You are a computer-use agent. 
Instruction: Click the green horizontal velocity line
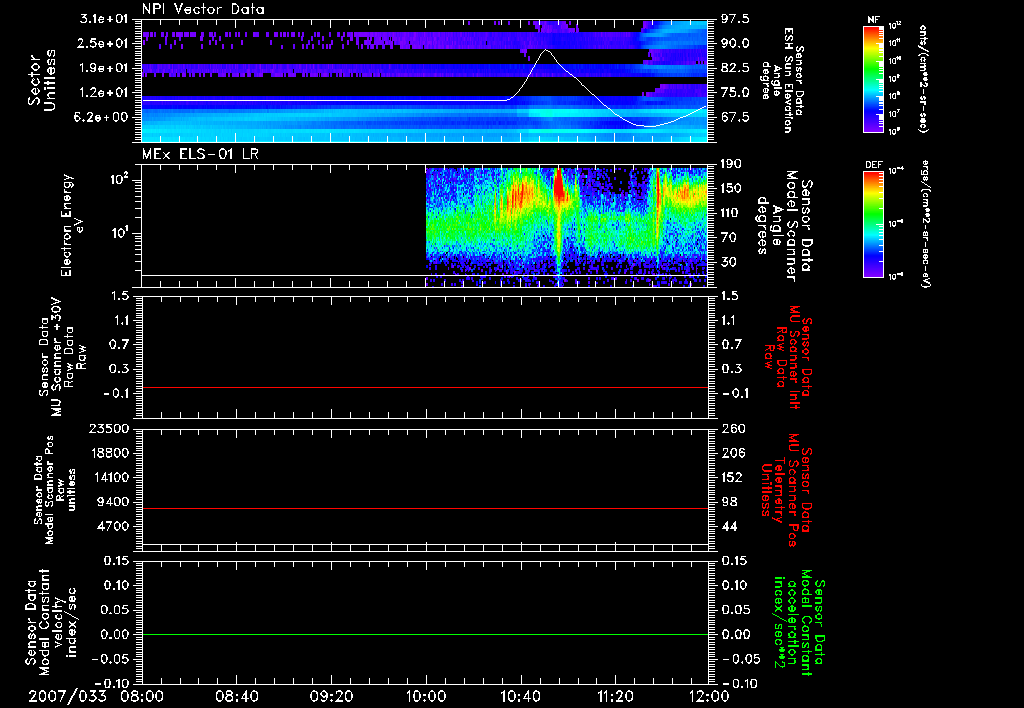(425, 635)
